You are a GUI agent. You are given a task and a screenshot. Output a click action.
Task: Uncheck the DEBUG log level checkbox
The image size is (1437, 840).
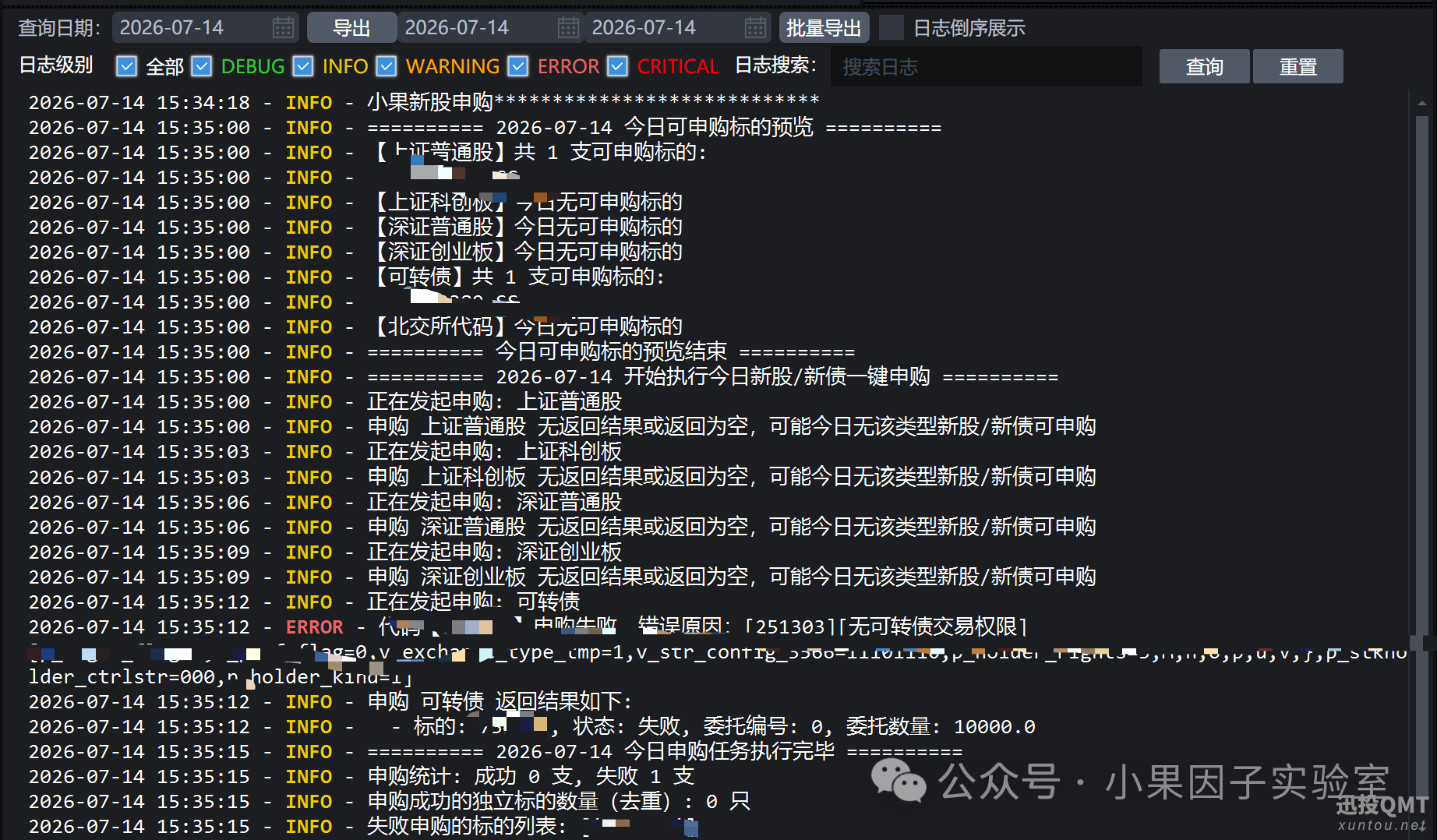201,66
